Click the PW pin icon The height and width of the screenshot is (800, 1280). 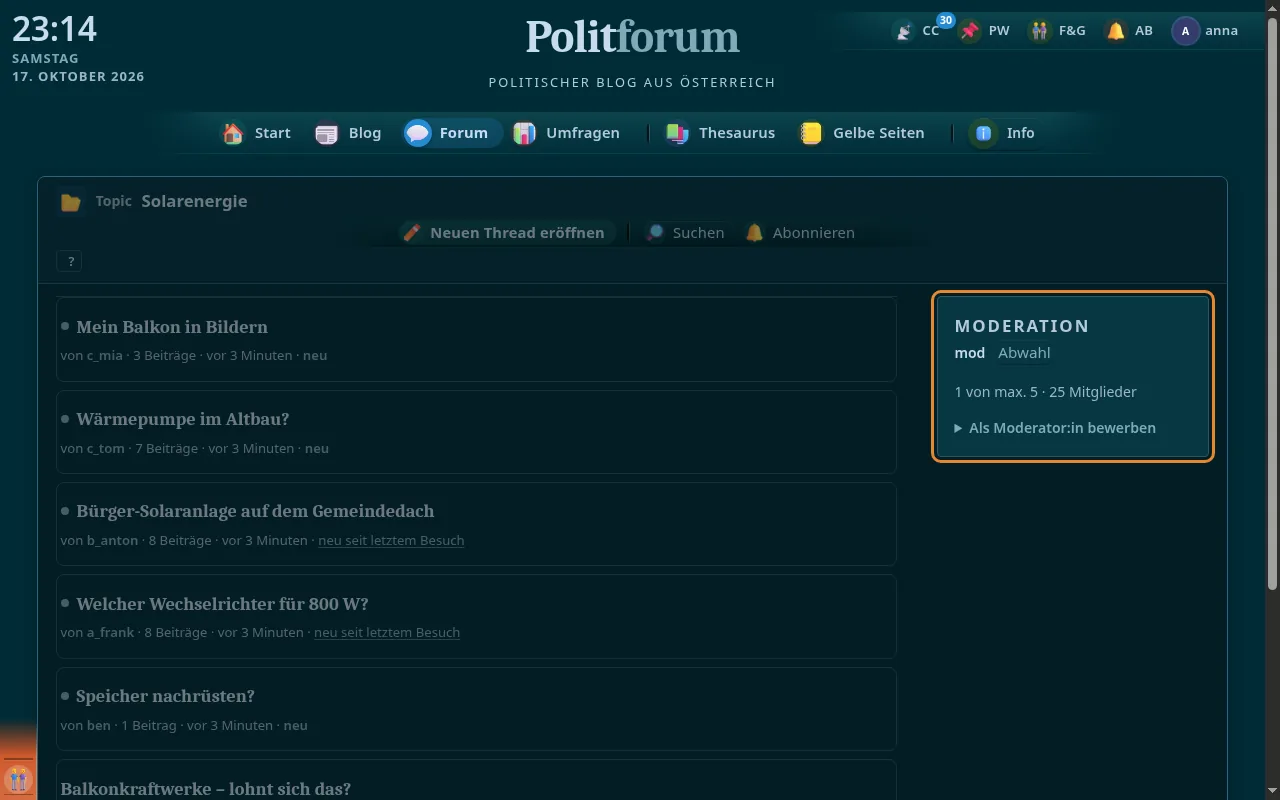tap(969, 31)
